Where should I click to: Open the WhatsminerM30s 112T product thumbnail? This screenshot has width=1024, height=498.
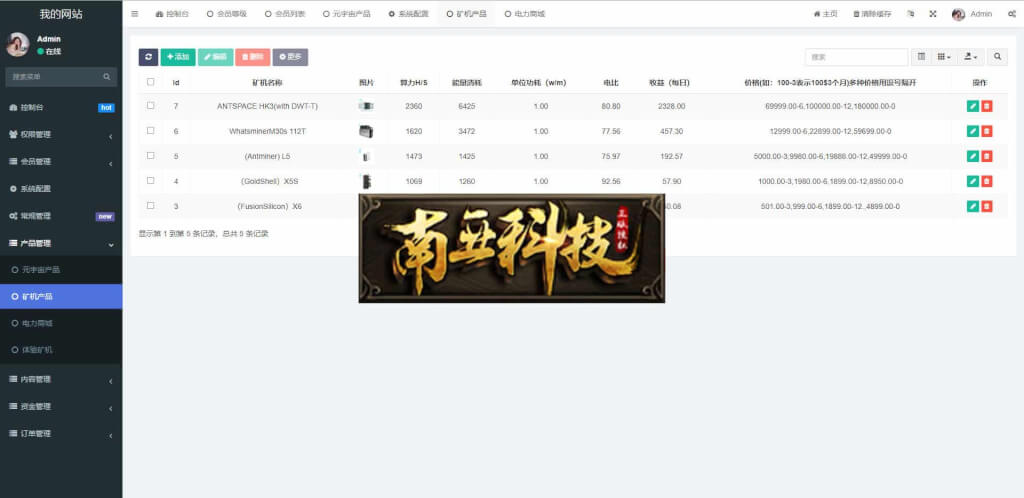click(366, 131)
